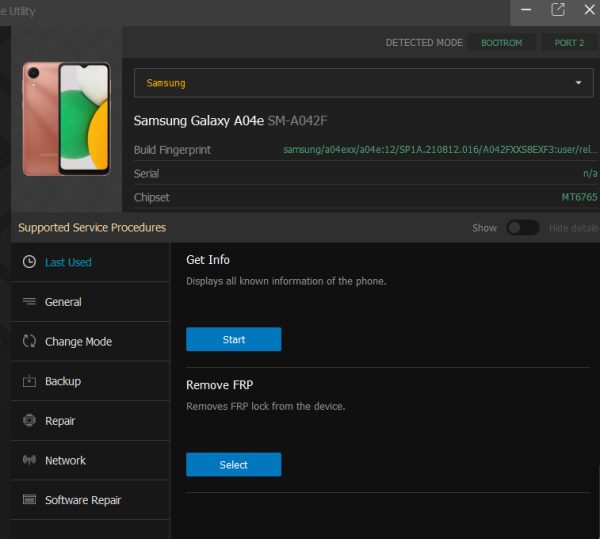This screenshot has width=600, height=539.
Task: Click the PORT 2 badge
Action: click(x=569, y=42)
